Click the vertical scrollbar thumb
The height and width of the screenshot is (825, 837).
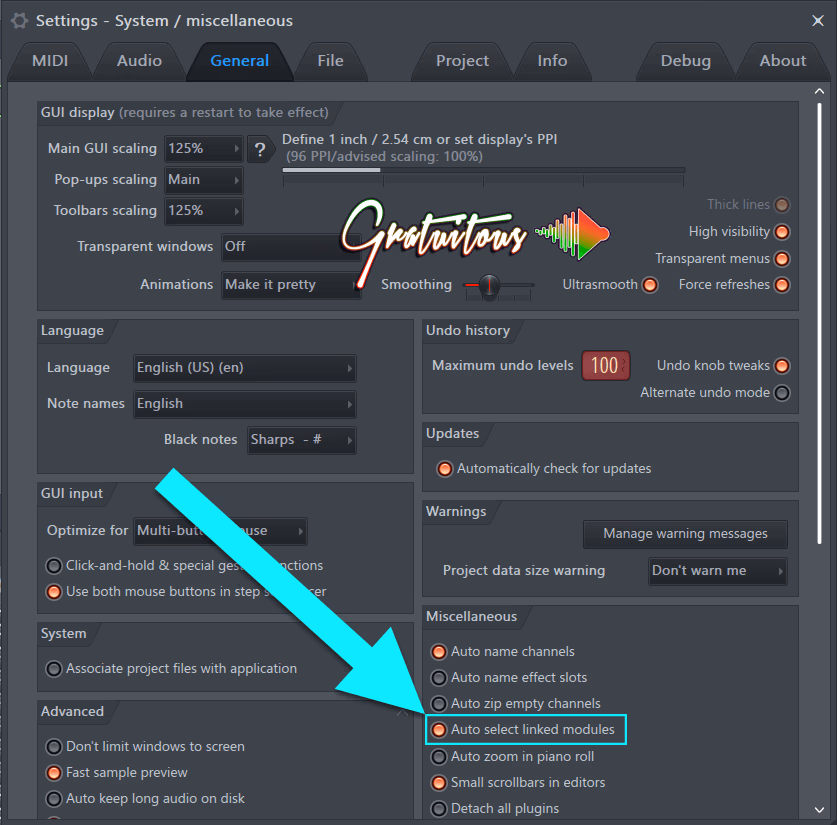coord(819,323)
